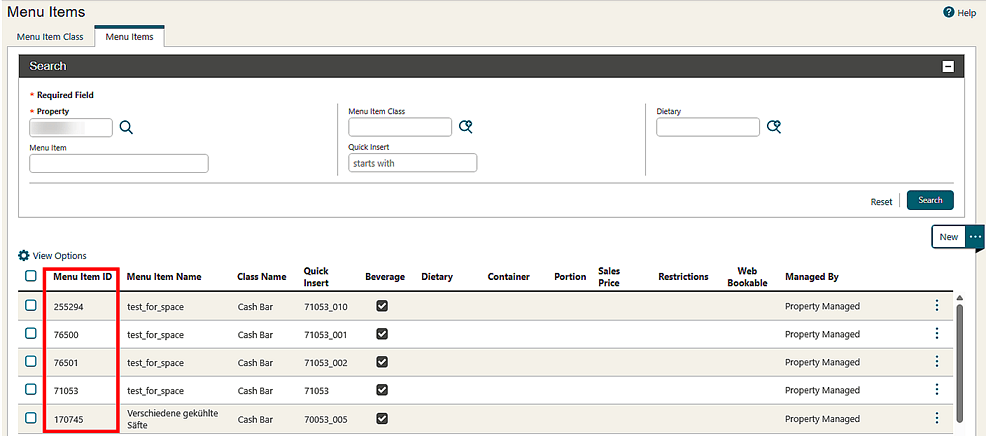
Task: Focus the Quick Insert starts with field
Action: [x=413, y=163]
